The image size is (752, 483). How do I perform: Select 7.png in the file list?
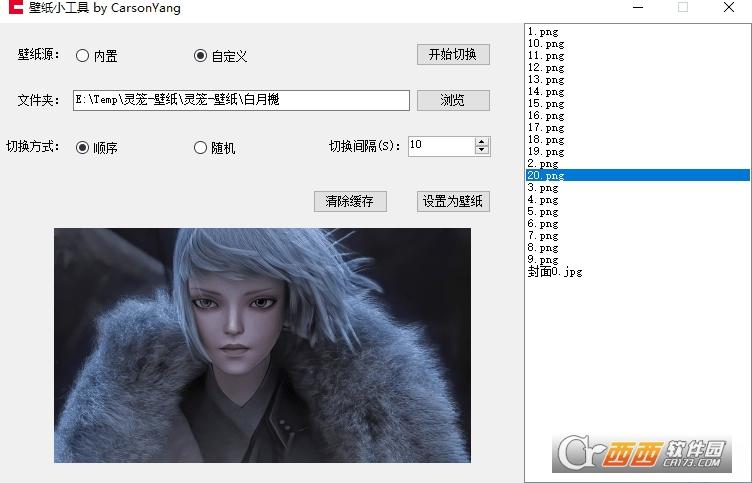[x=637, y=236]
